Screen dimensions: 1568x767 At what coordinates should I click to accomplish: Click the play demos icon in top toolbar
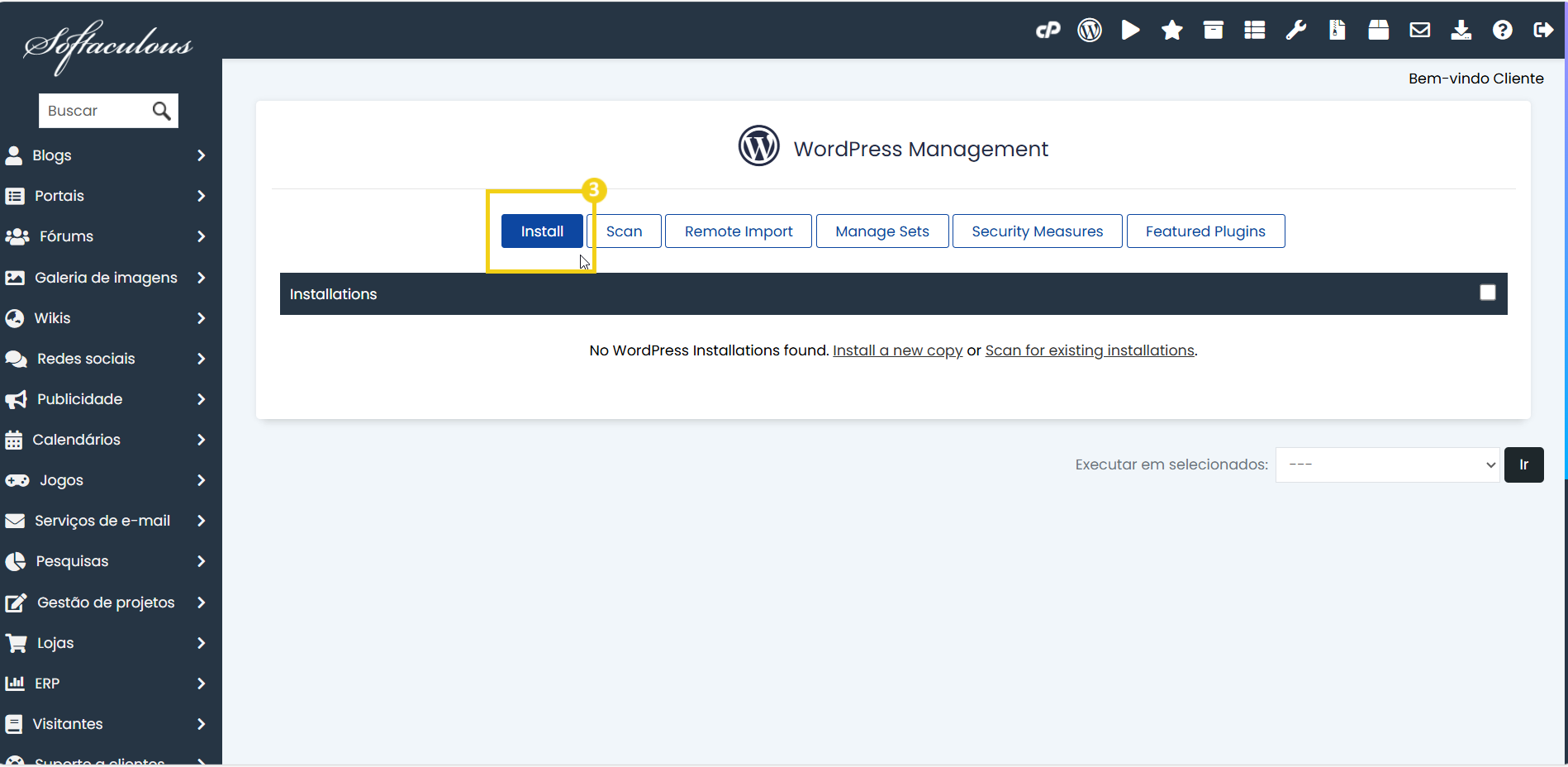pyautogui.click(x=1131, y=31)
